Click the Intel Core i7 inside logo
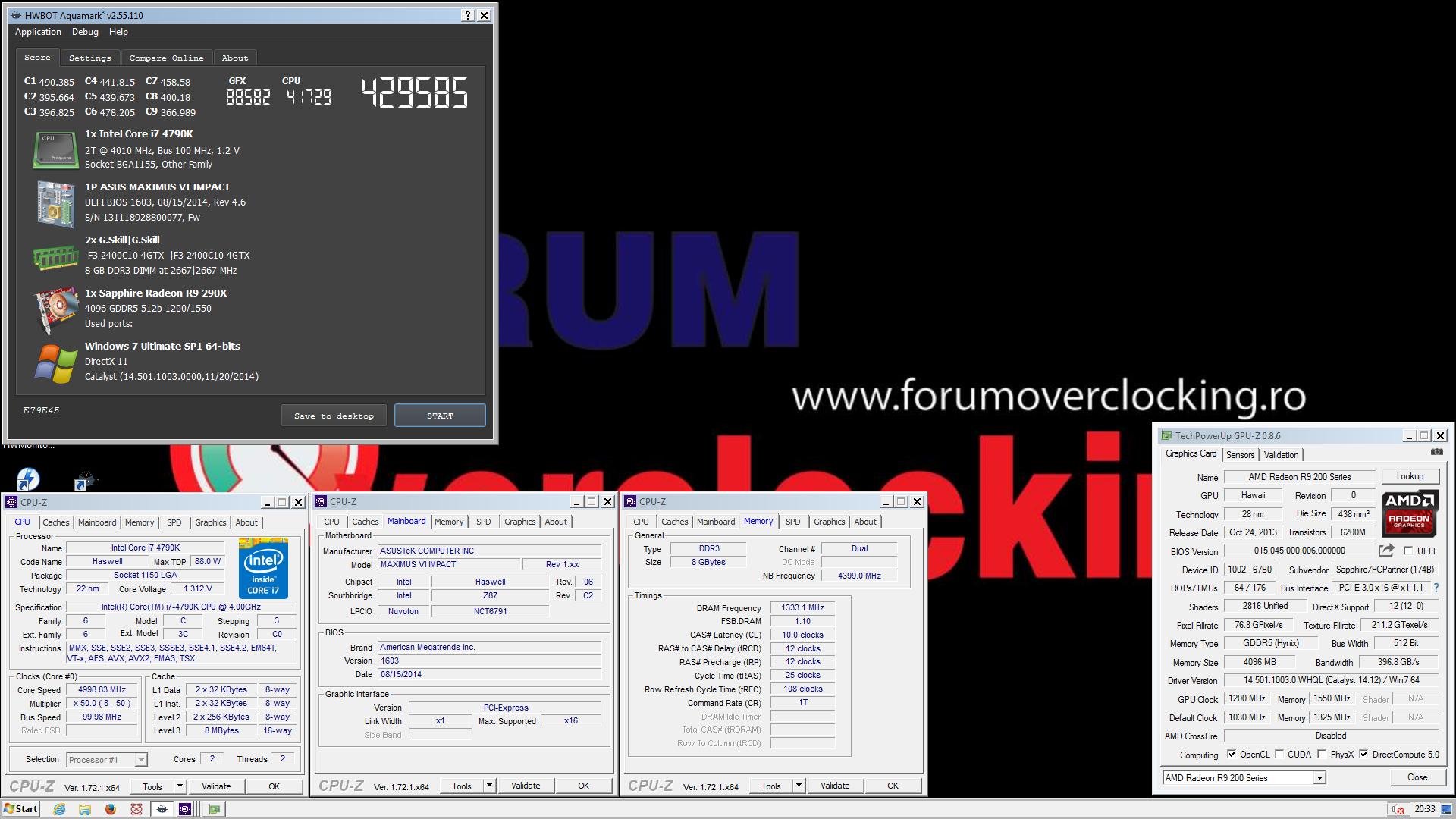Screen dimensions: 1456x819 pos(263,568)
